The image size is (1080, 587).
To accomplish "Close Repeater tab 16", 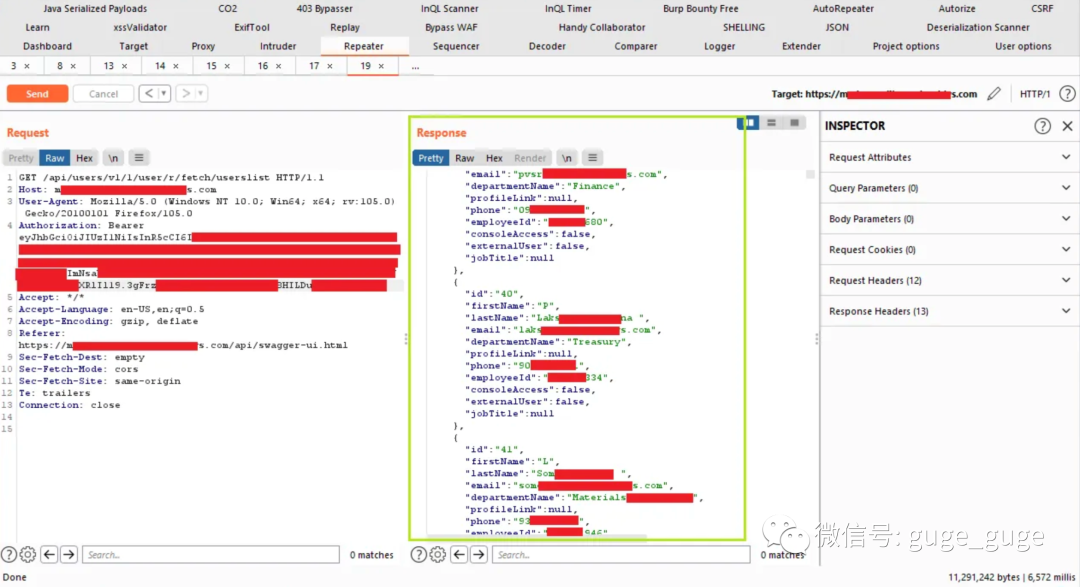I will tap(278, 66).
